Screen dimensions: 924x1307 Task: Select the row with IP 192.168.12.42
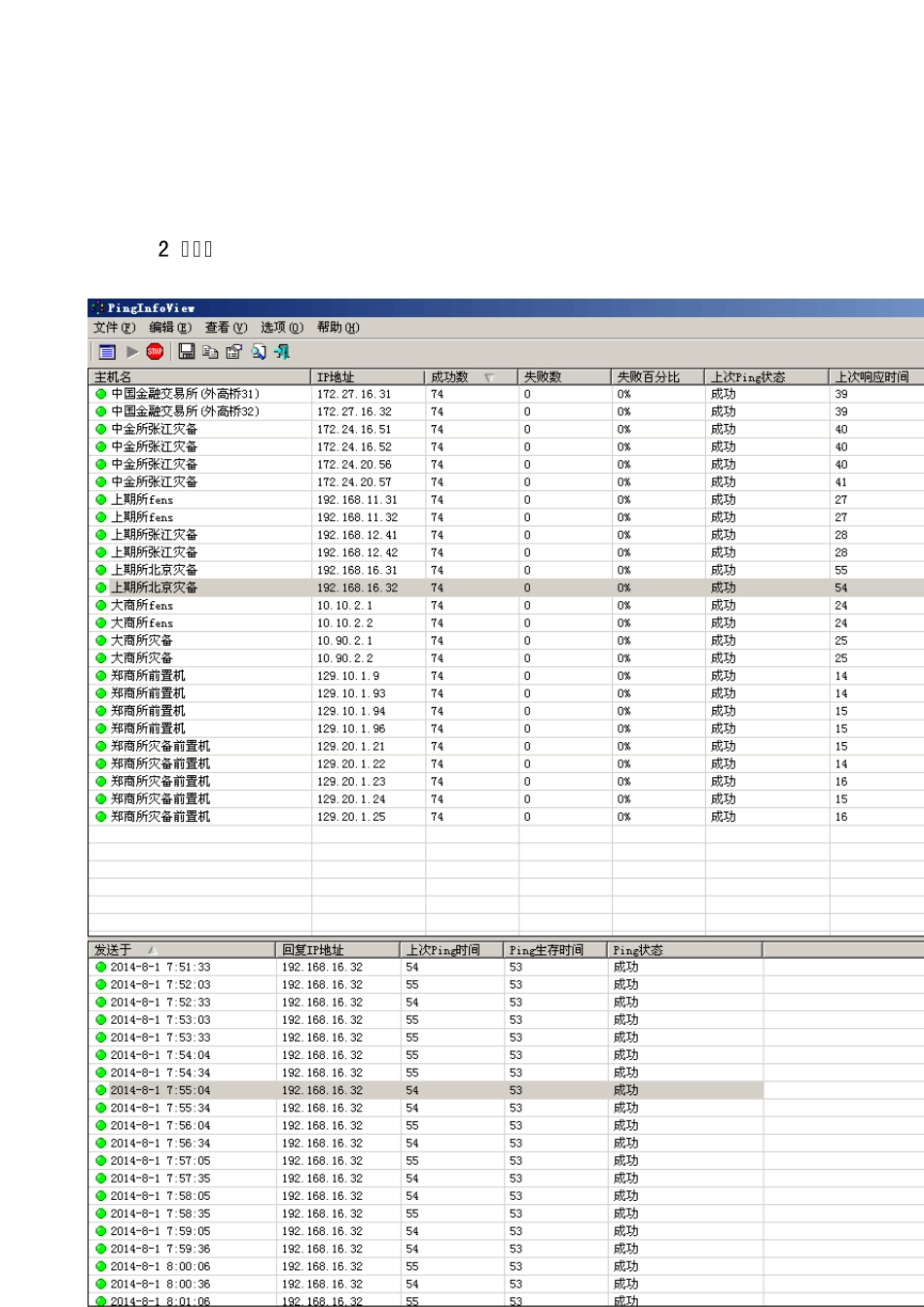click(x=506, y=553)
